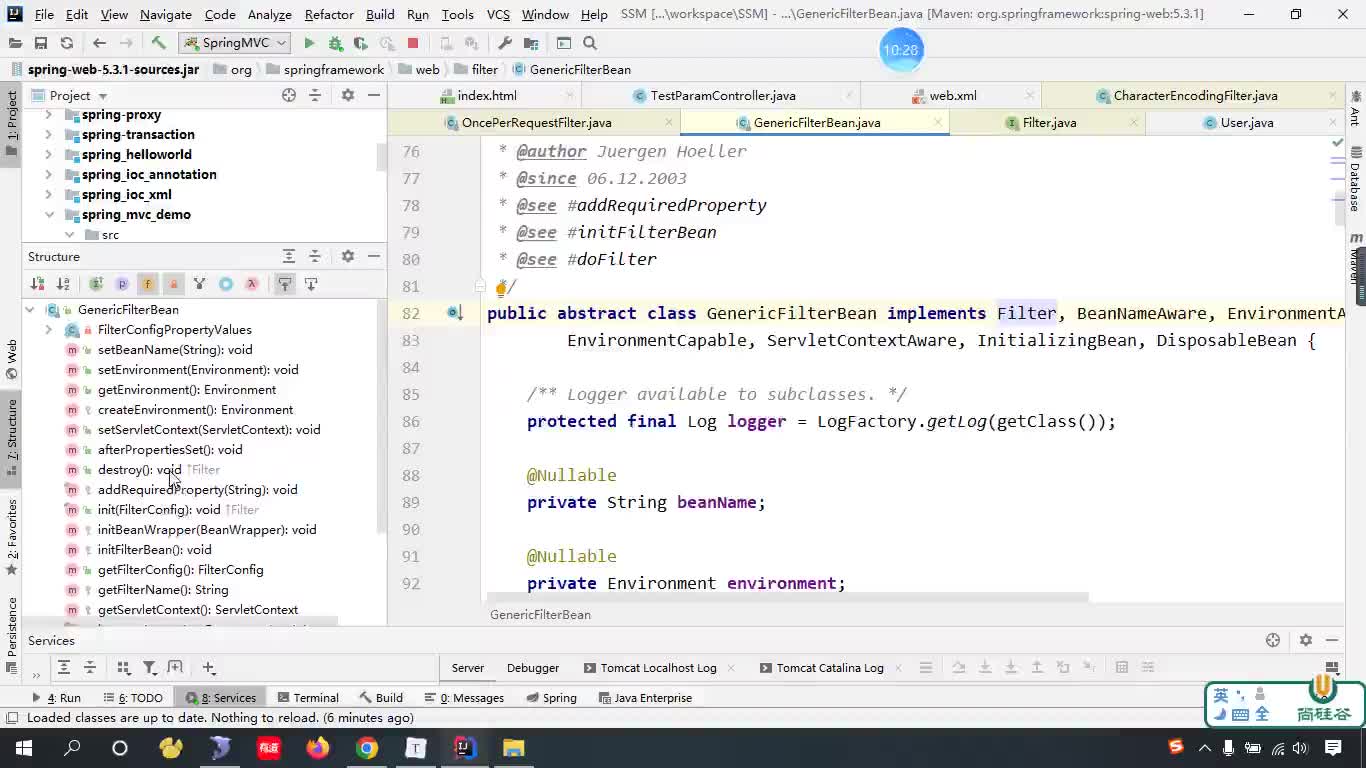Hide the Project panel with minus icon
The height and width of the screenshot is (768, 1366).
[x=374, y=95]
